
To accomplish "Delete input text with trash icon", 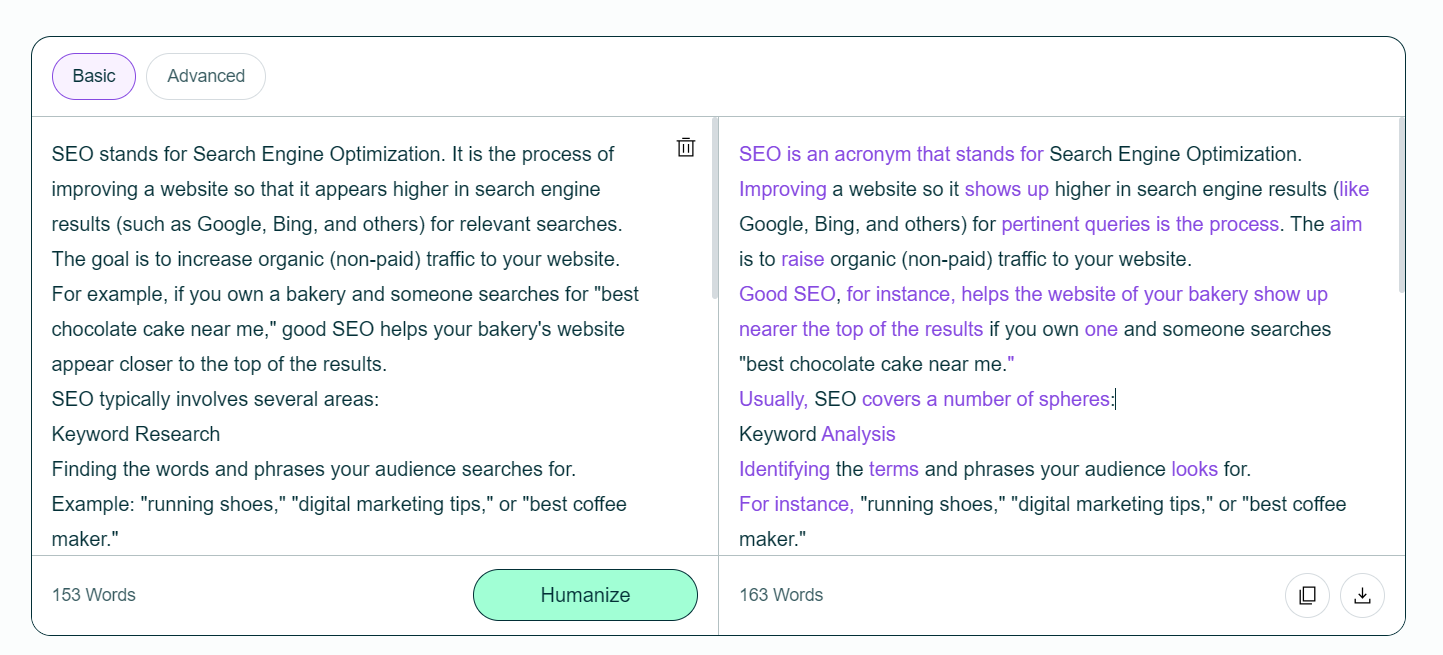I will point(686,148).
